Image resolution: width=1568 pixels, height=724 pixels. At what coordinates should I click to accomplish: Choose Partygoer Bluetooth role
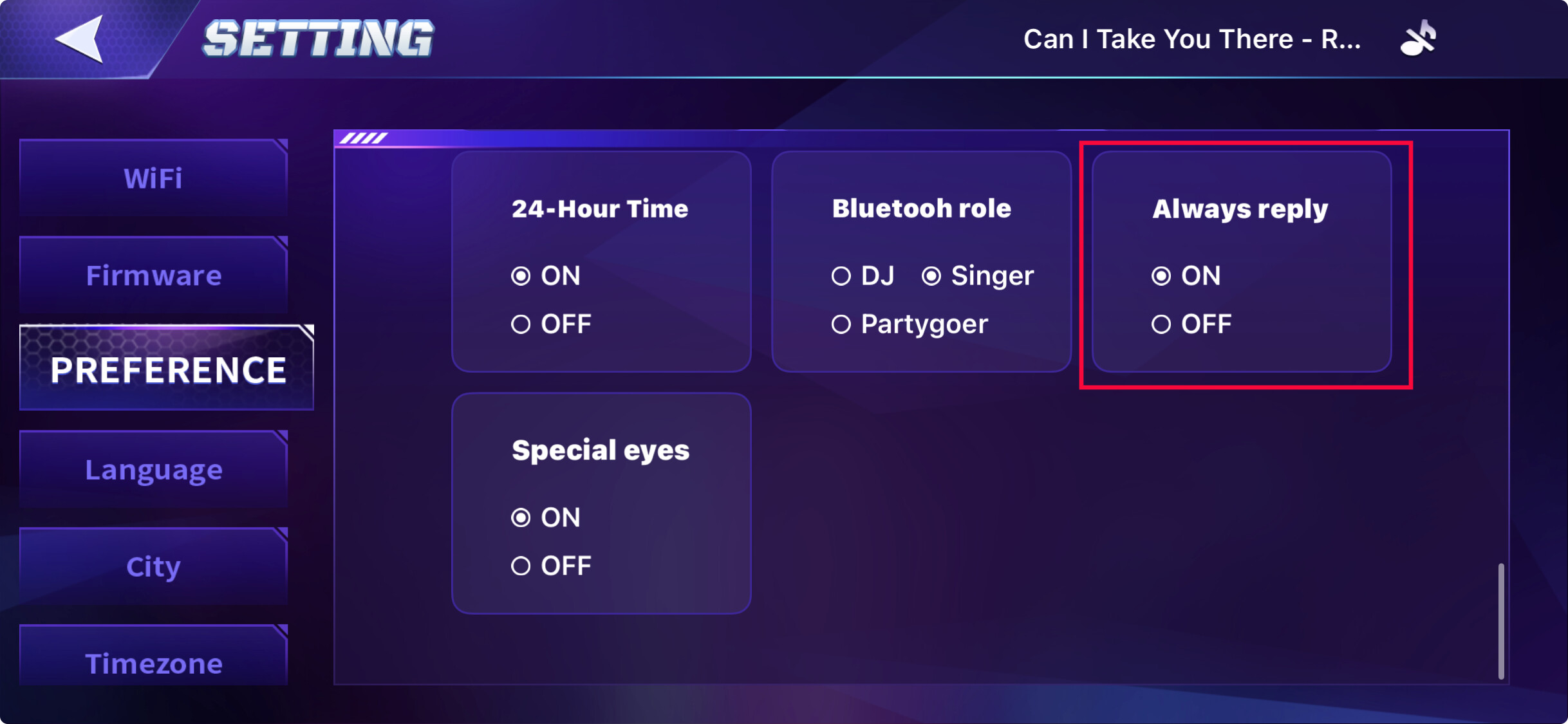click(841, 324)
